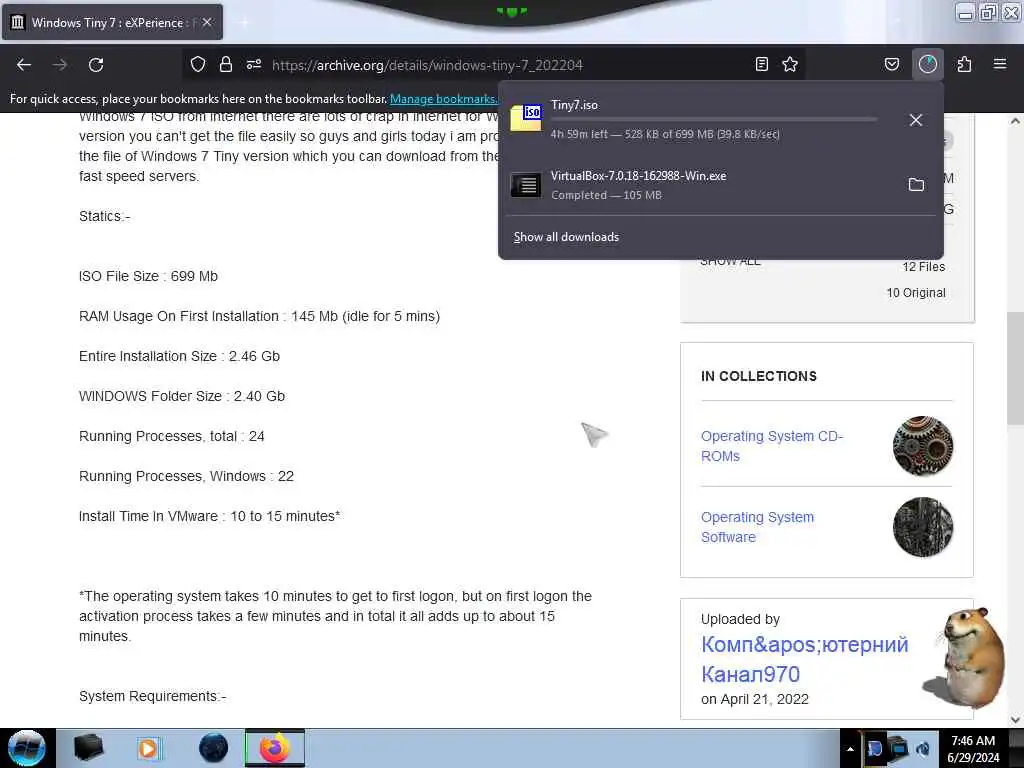Close the Windows Tiny 7 tab
Viewport: 1024px width, 768px height.
click(x=207, y=22)
